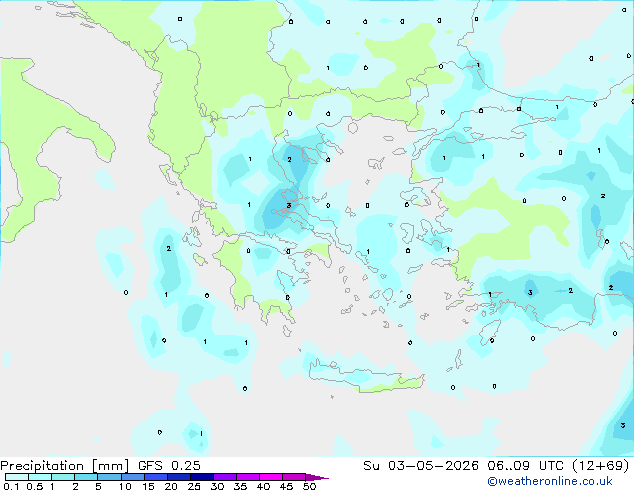This screenshot has width=634, height=490.
Task: Click the 'GFS 0.25' model label
Action: pos(169,465)
